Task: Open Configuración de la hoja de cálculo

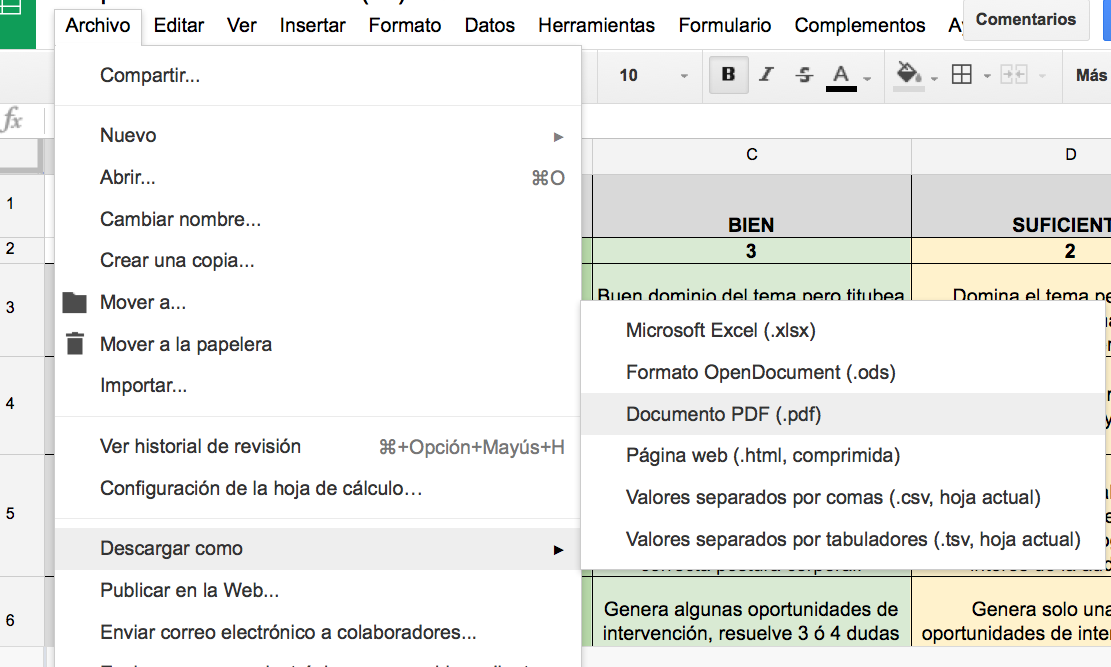Action: tap(318, 488)
